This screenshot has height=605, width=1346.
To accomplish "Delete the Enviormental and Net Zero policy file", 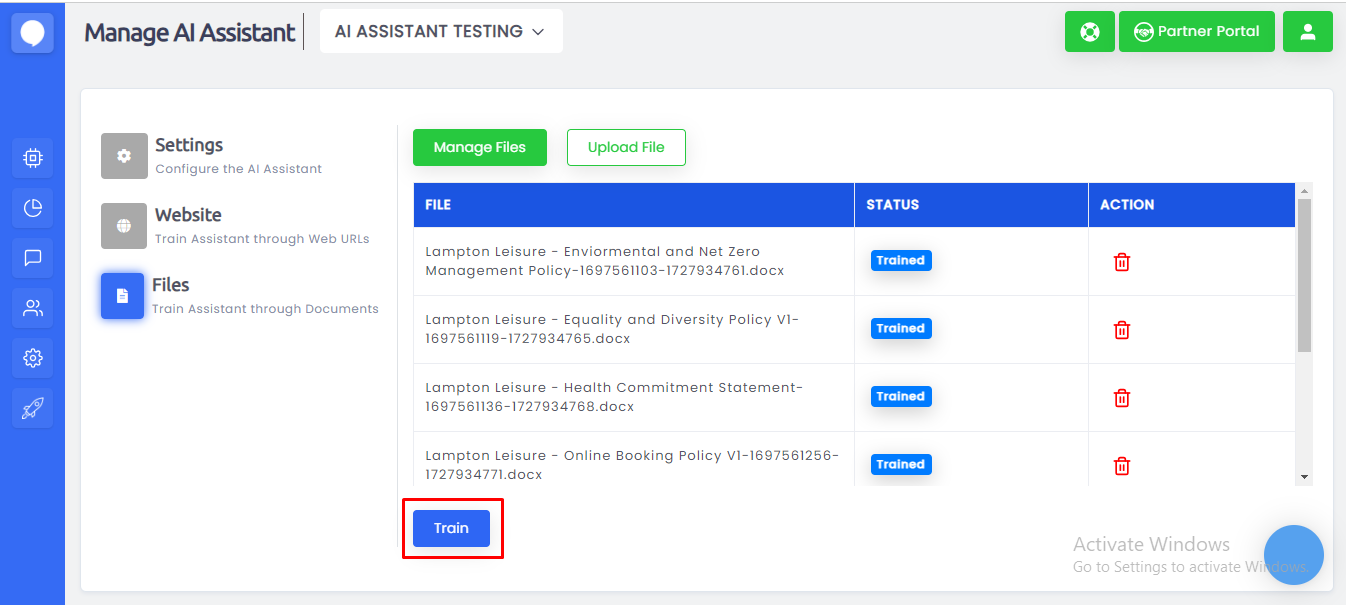I will (x=1122, y=262).
